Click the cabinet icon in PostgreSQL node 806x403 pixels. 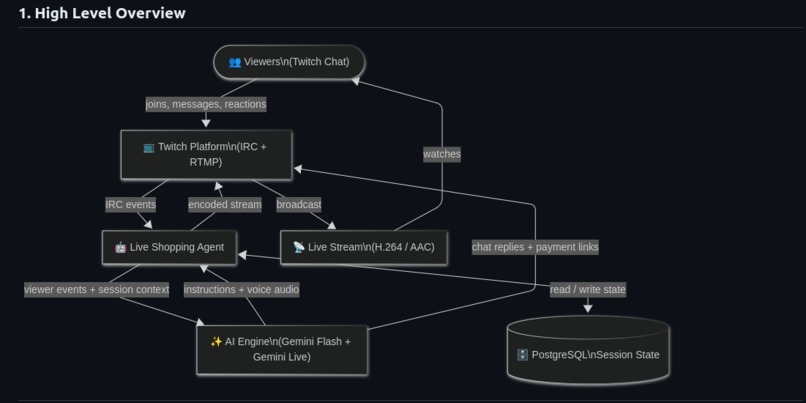tap(522, 355)
